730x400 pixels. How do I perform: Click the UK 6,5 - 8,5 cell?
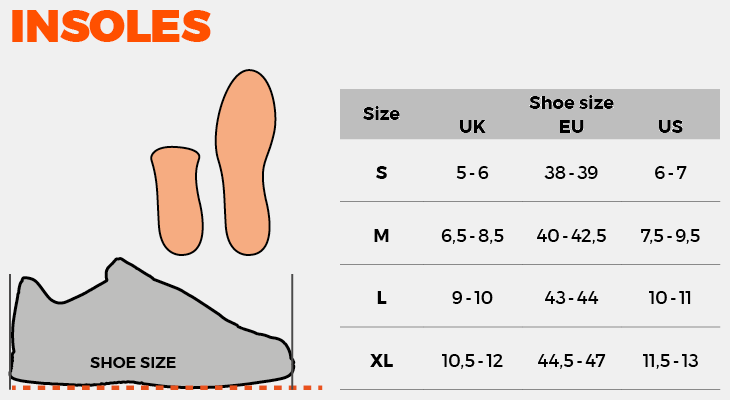click(472, 236)
